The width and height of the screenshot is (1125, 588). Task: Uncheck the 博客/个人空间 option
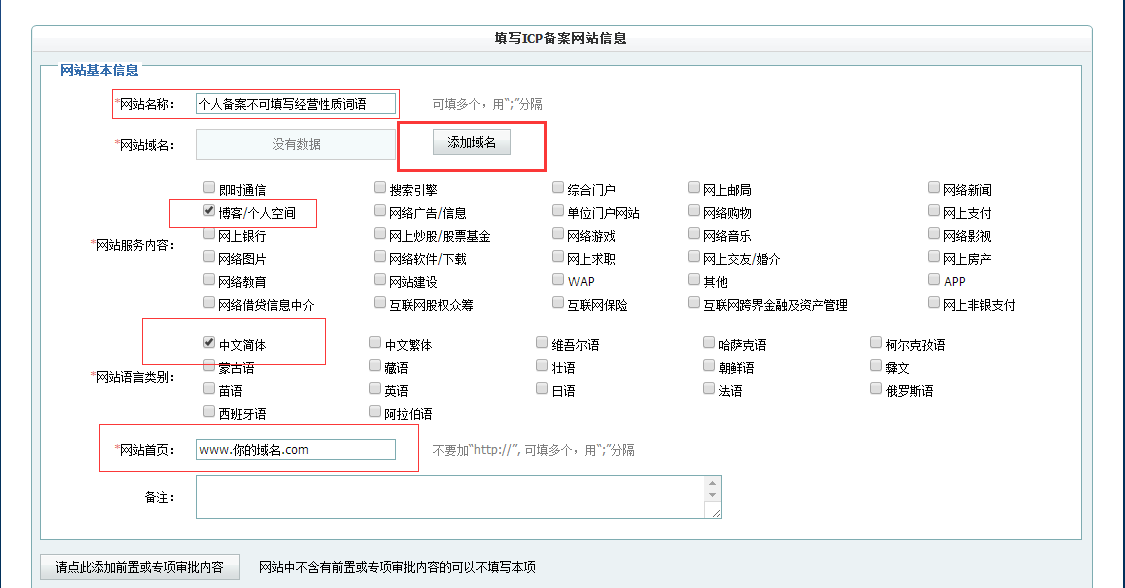pos(207,211)
